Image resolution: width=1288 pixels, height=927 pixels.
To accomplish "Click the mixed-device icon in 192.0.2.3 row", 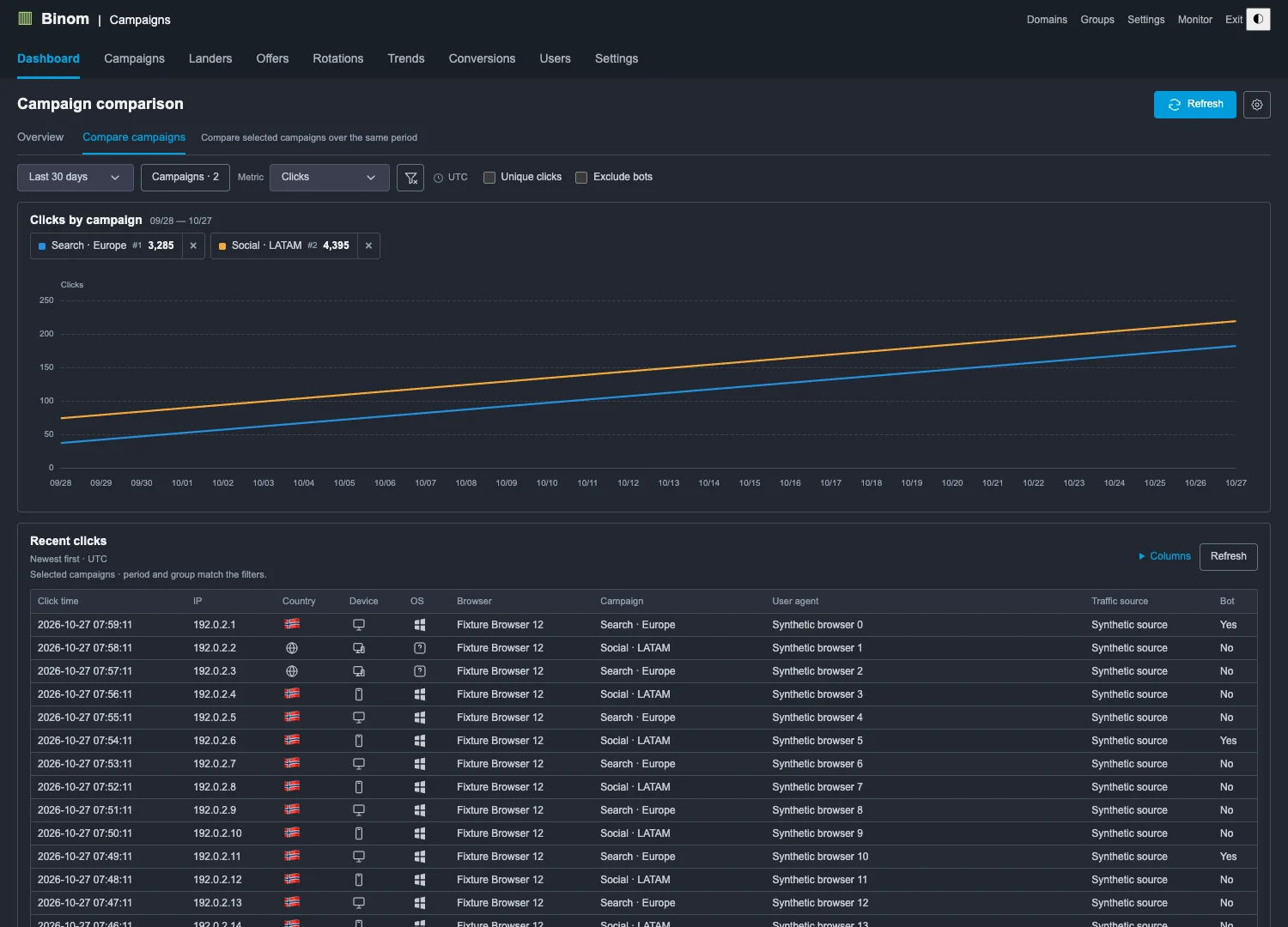I will pos(359,671).
